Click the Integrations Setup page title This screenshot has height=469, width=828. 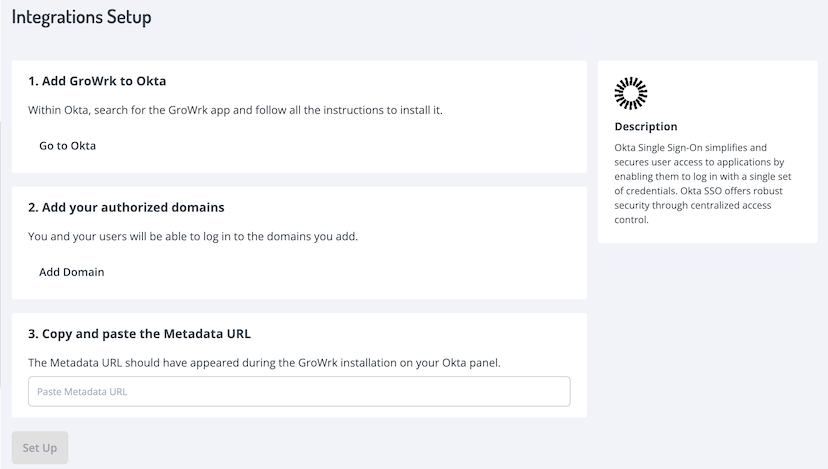point(82,17)
